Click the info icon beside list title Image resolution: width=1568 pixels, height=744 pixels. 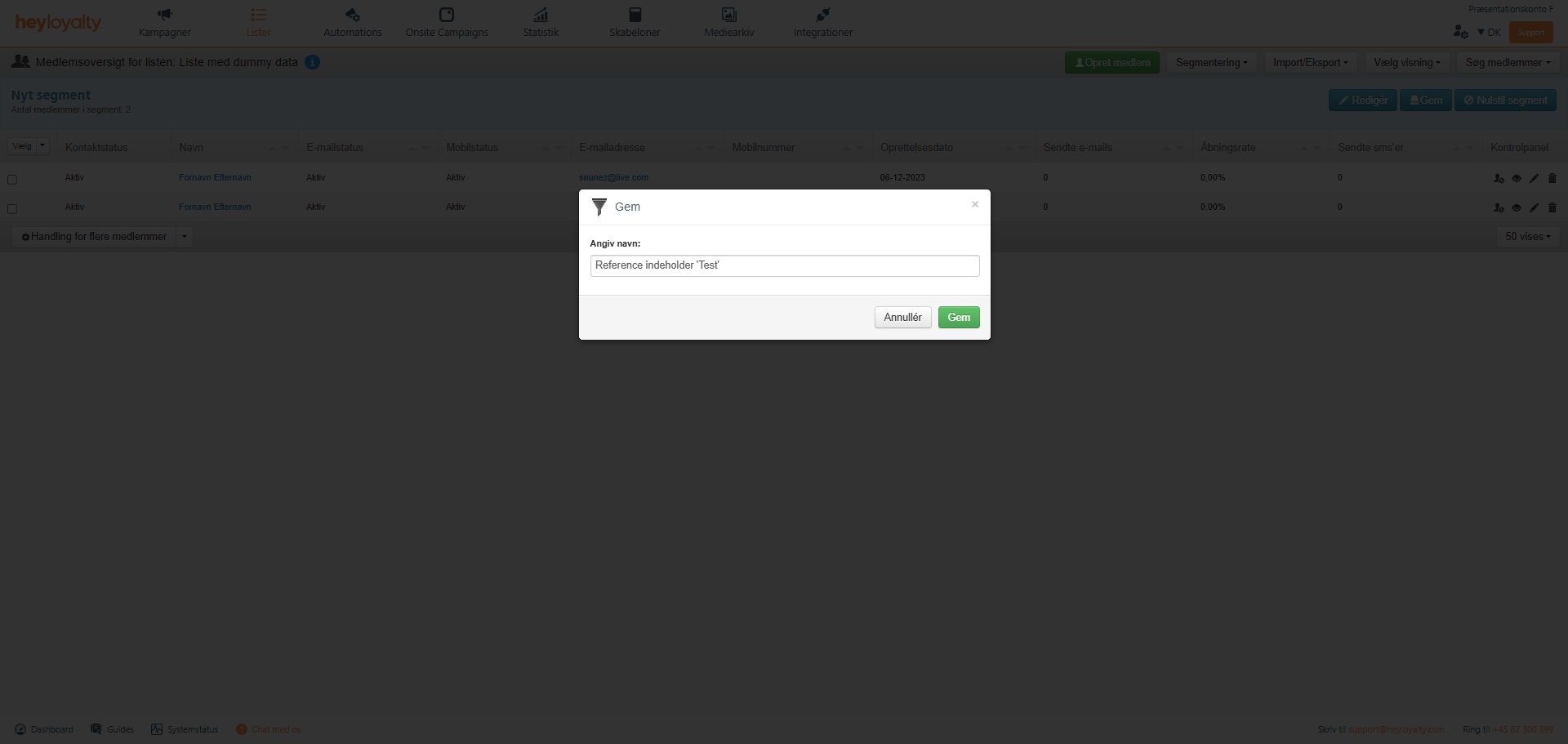312,62
